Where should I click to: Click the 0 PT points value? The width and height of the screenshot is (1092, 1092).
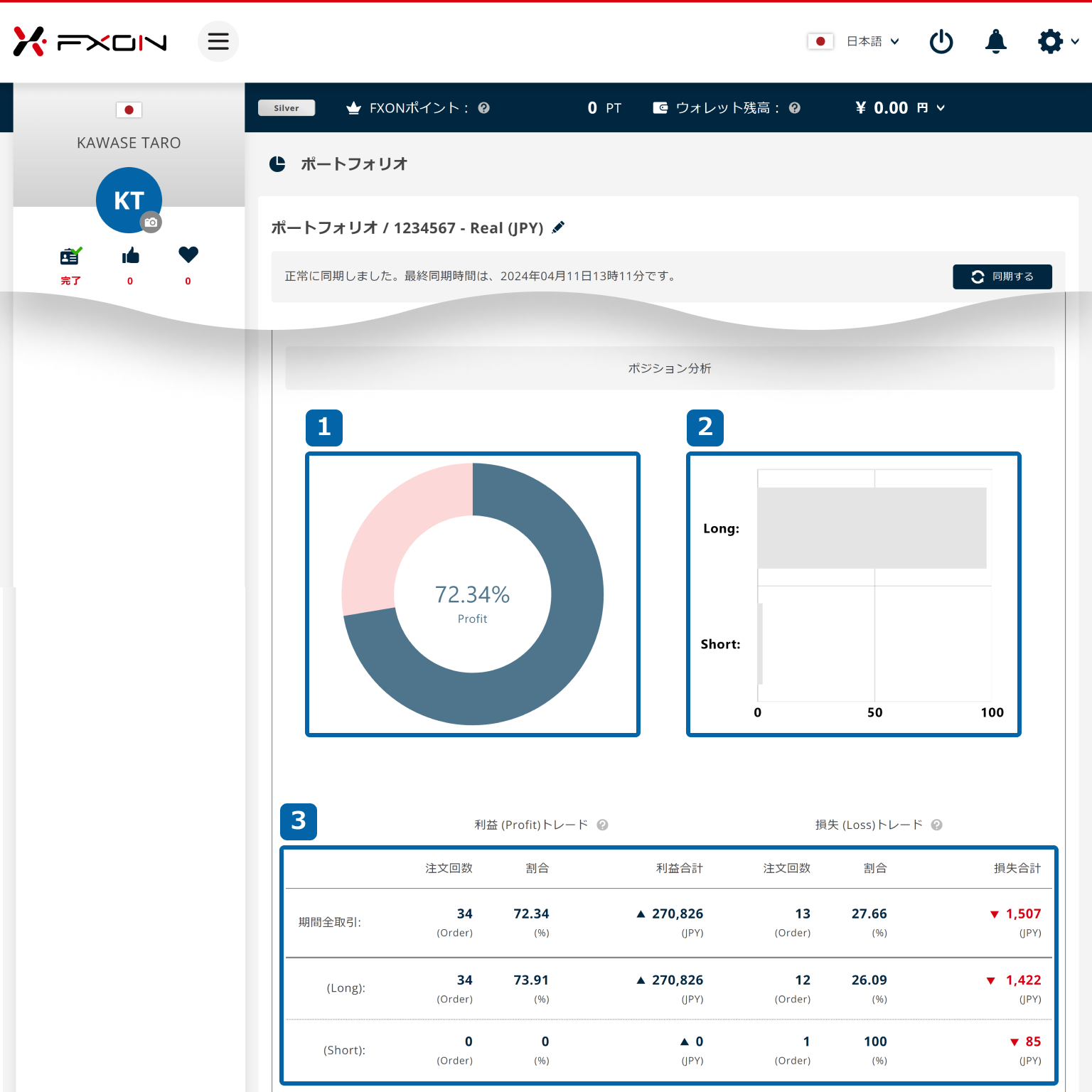(x=604, y=108)
